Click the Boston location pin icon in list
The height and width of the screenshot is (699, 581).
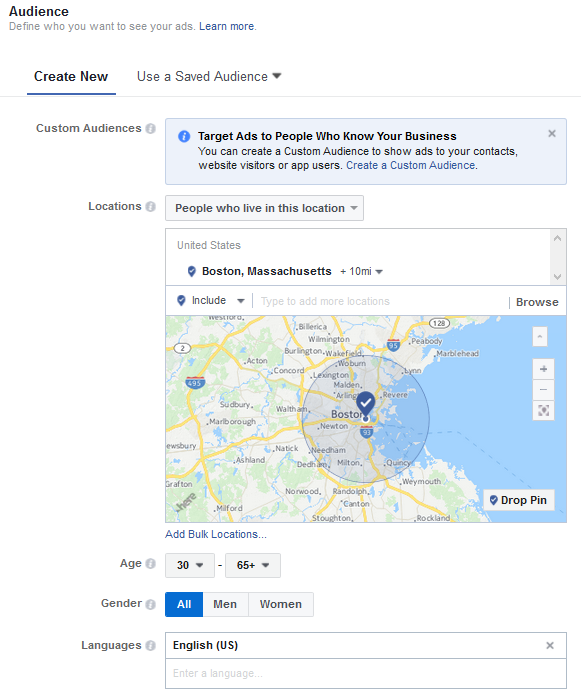point(192,271)
